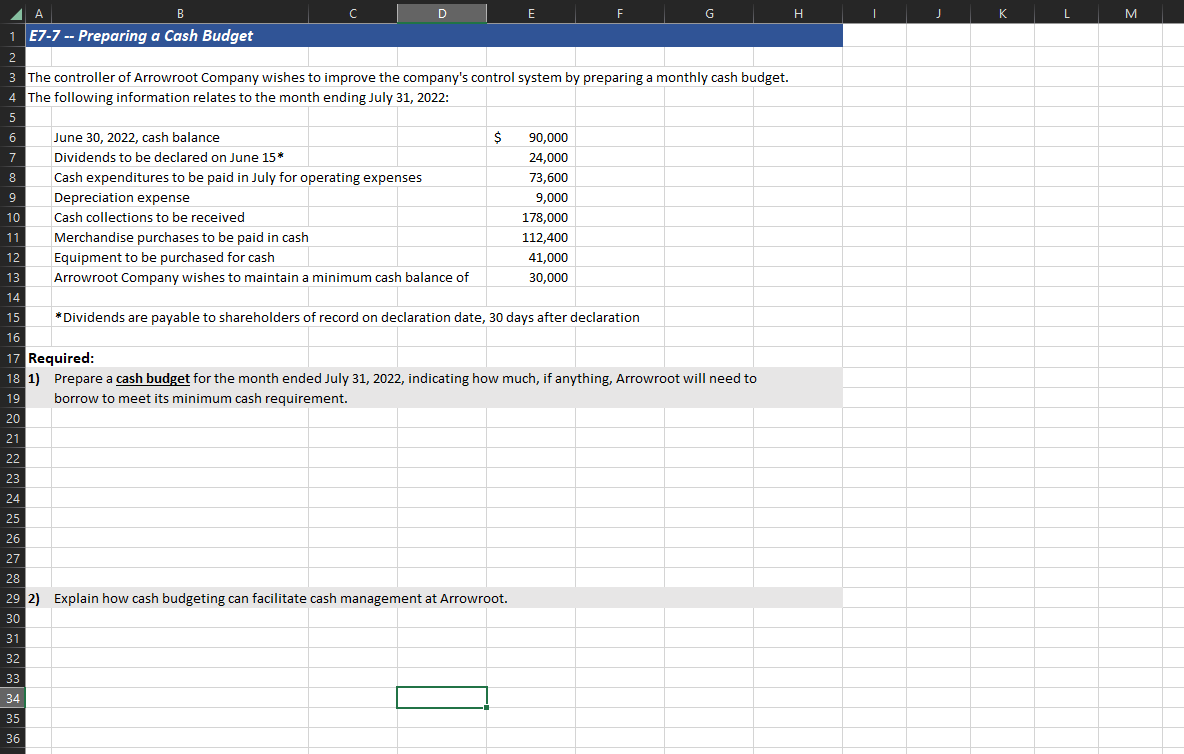Click the 'Merchandise purchases to be paid in cash' cell
The image size is (1184, 754).
(x=180, y=237)
